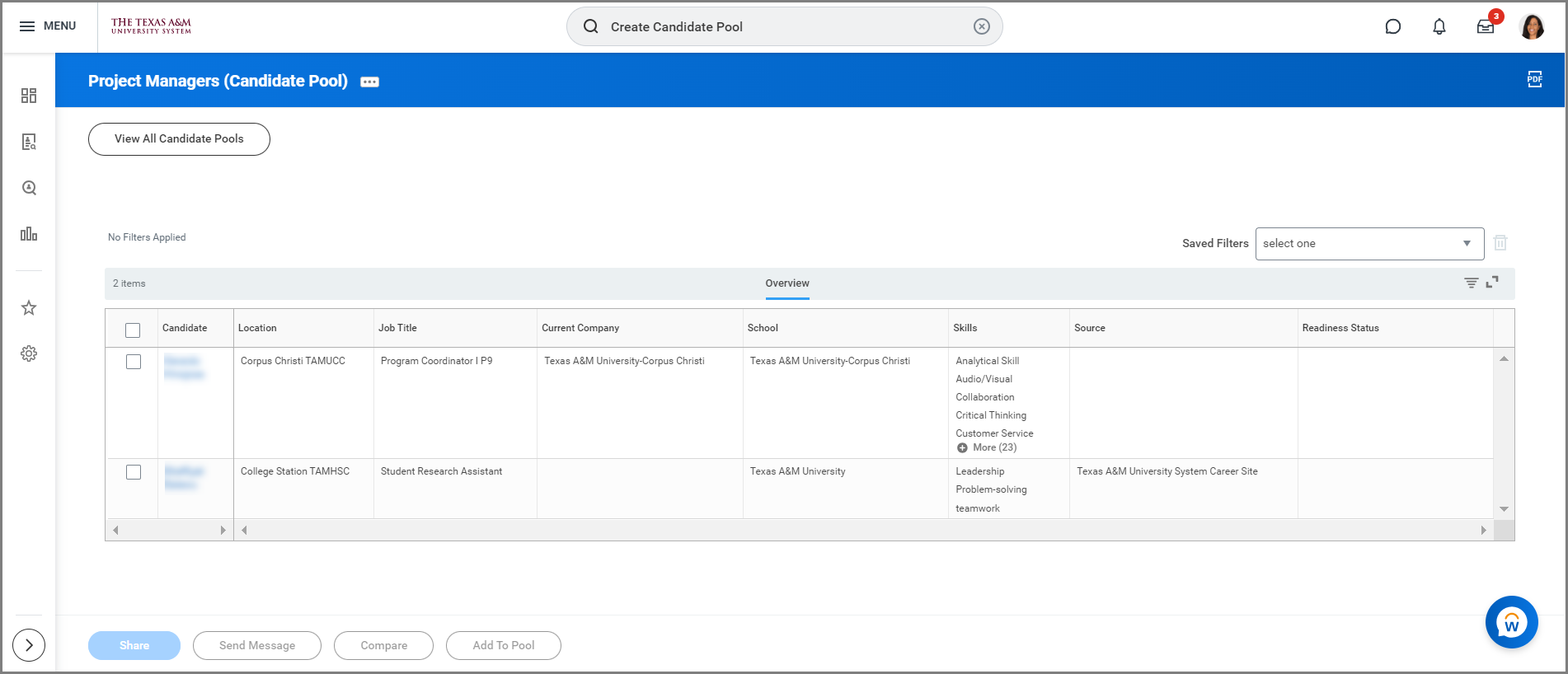Expand the left sidebar arrow button

29,645
